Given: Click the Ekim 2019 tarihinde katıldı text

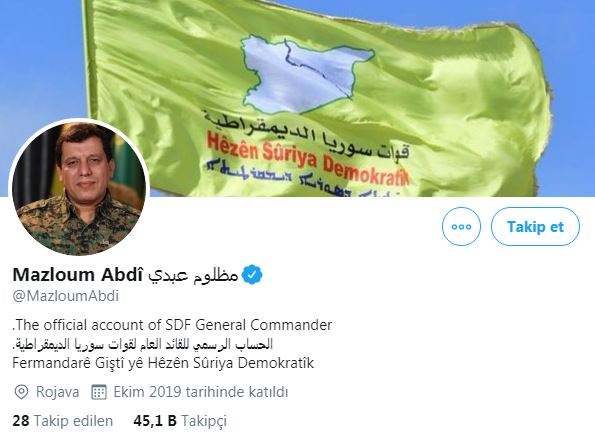Looking at the screenshot, I should tap(201, 392).
